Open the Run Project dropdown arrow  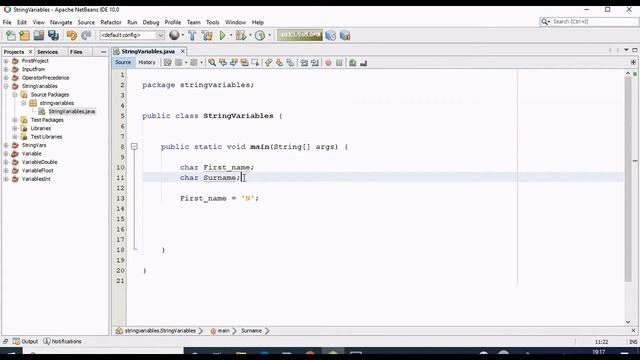(x=231, y=36)
